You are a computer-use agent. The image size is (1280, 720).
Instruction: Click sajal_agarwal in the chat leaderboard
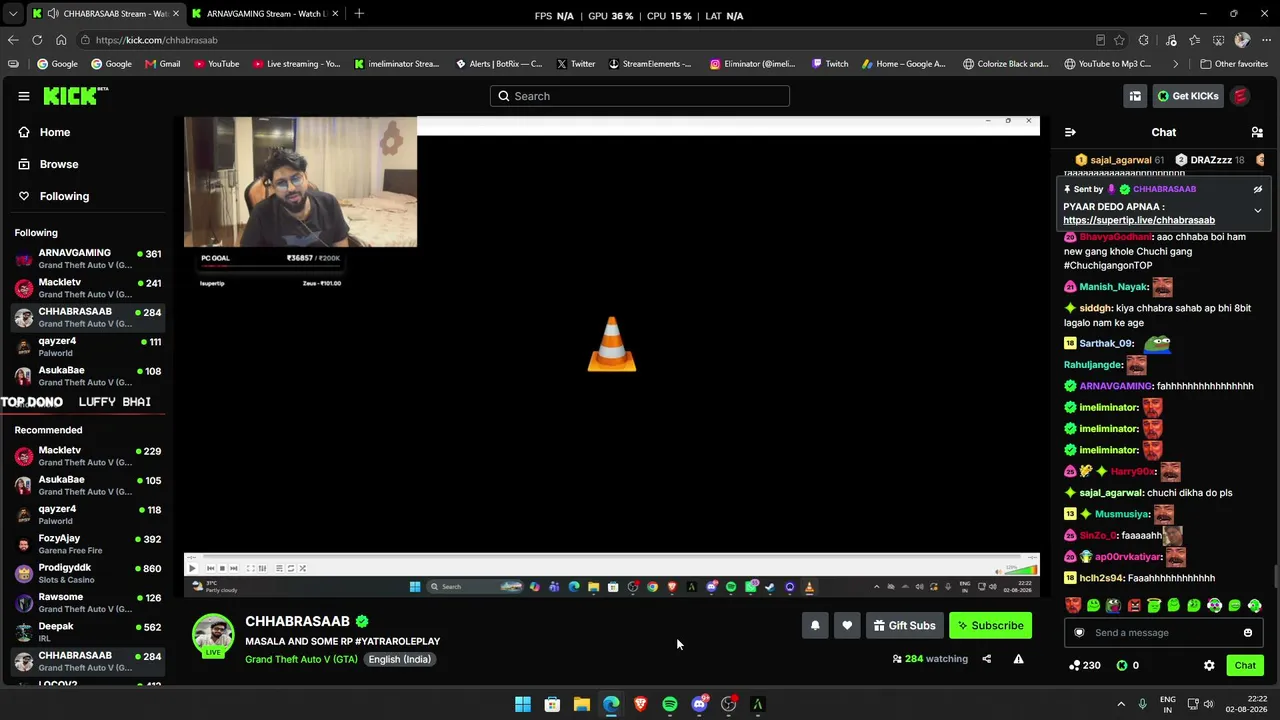[1119, 160]
